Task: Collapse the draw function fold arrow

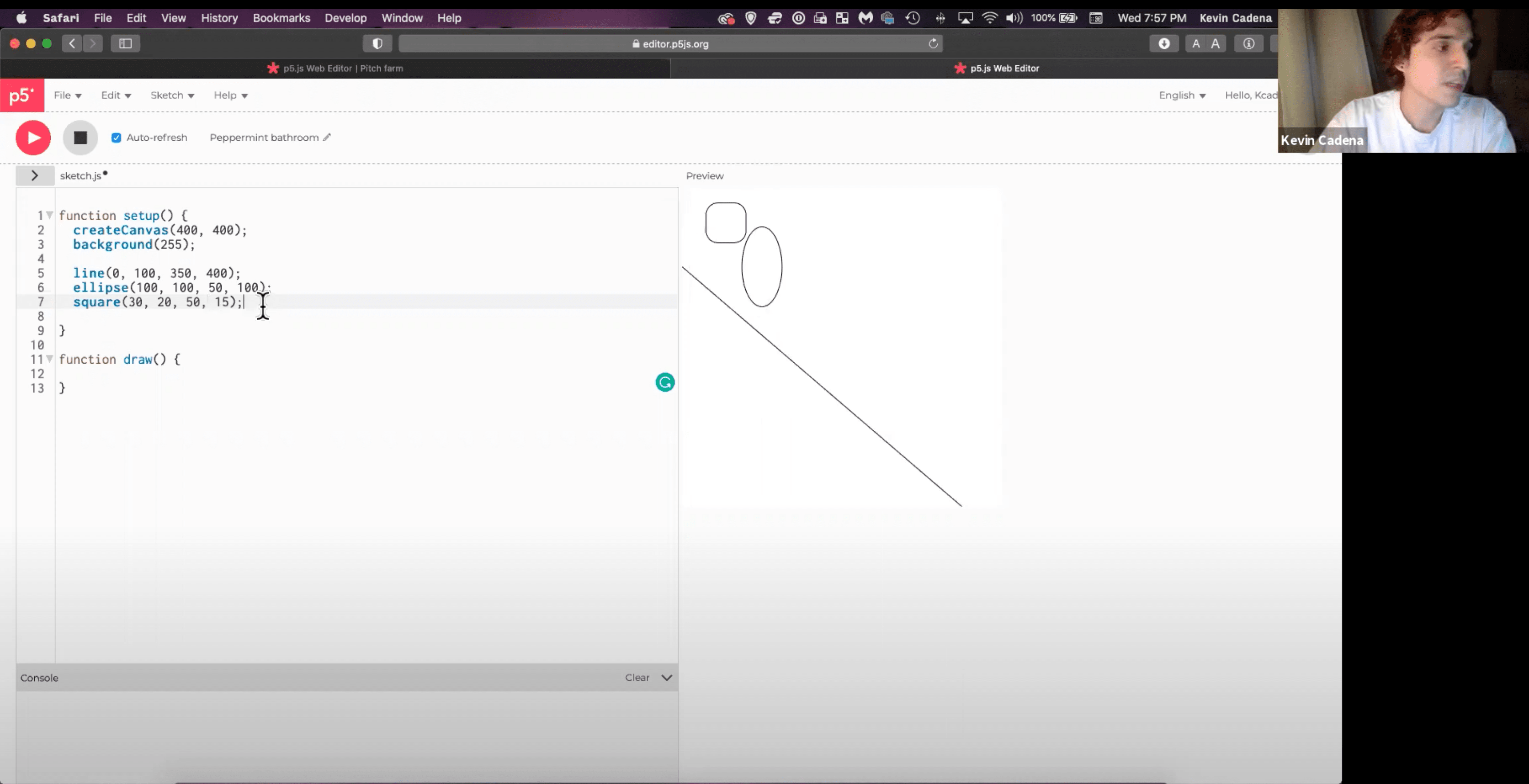Action: (50, 359)
